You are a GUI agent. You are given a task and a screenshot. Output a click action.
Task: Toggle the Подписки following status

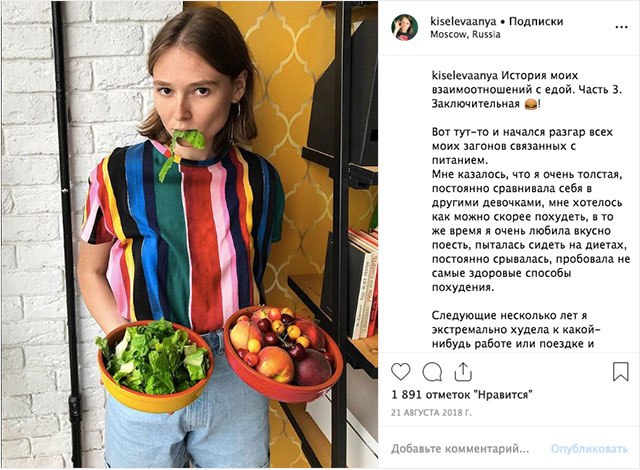pos(536,22)
